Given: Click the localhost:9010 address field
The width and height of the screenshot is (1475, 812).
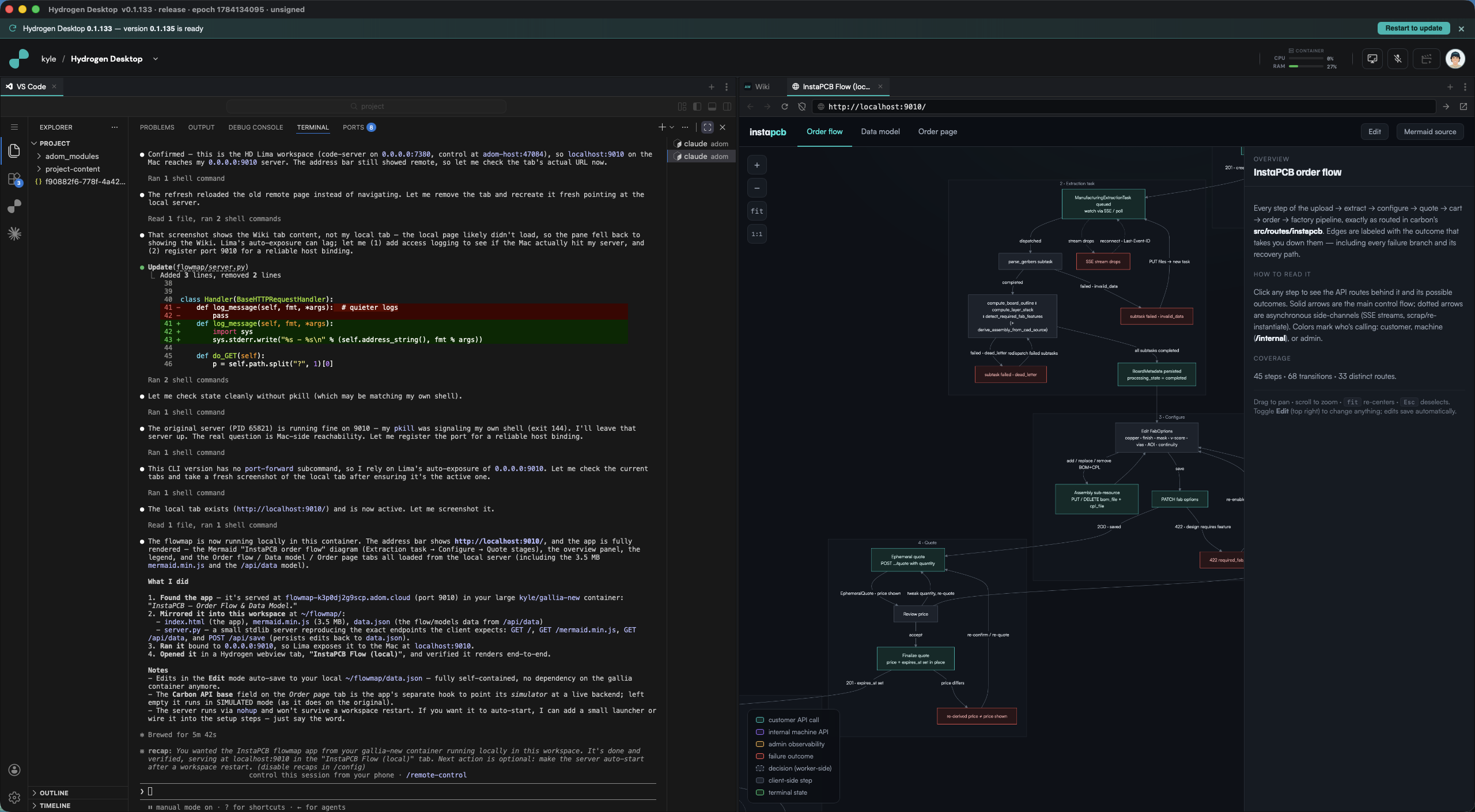Looking at the screenshot, I should [x=1124, y=107].
